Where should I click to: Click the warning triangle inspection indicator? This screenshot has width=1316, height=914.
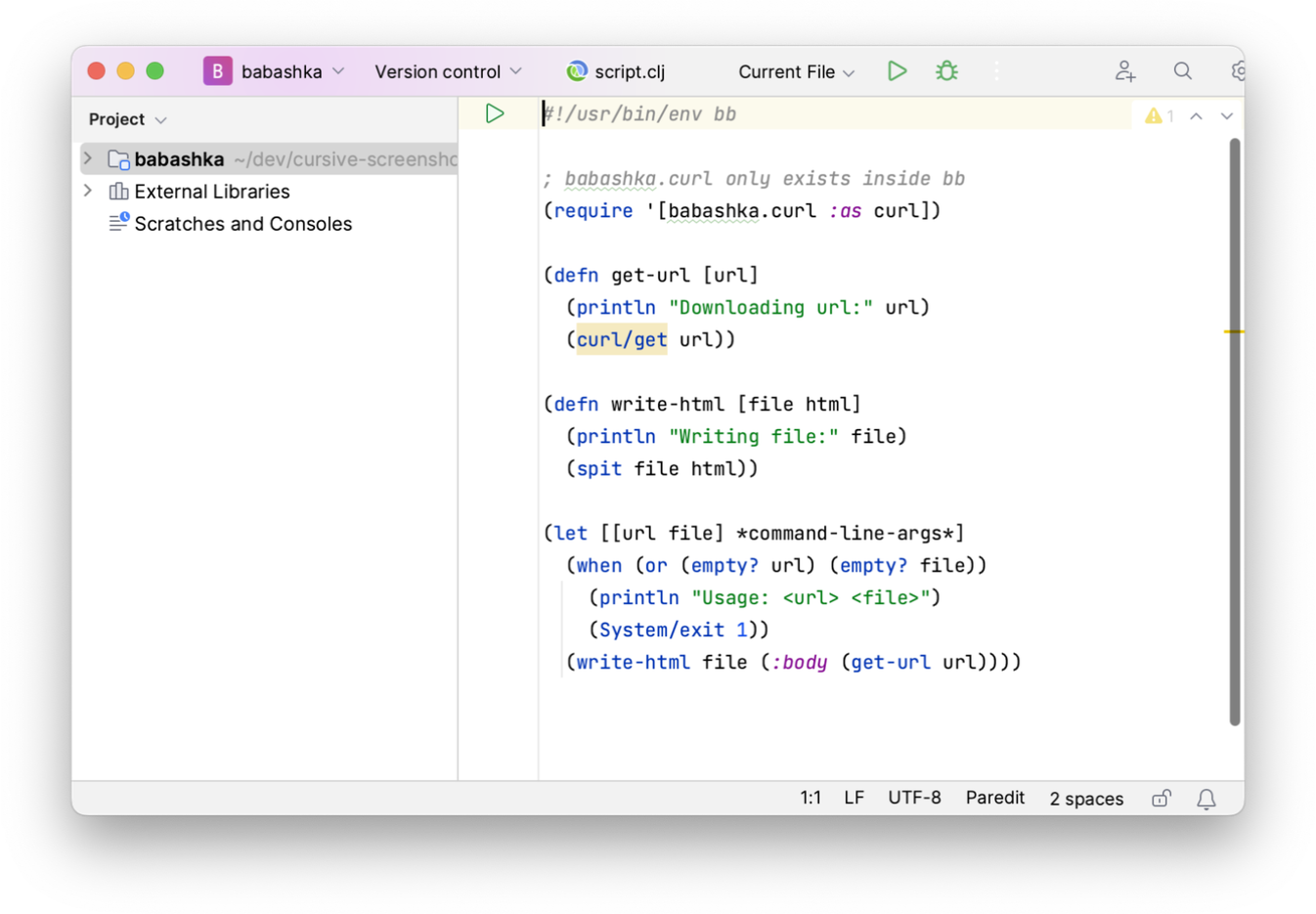pos(1154,115)
